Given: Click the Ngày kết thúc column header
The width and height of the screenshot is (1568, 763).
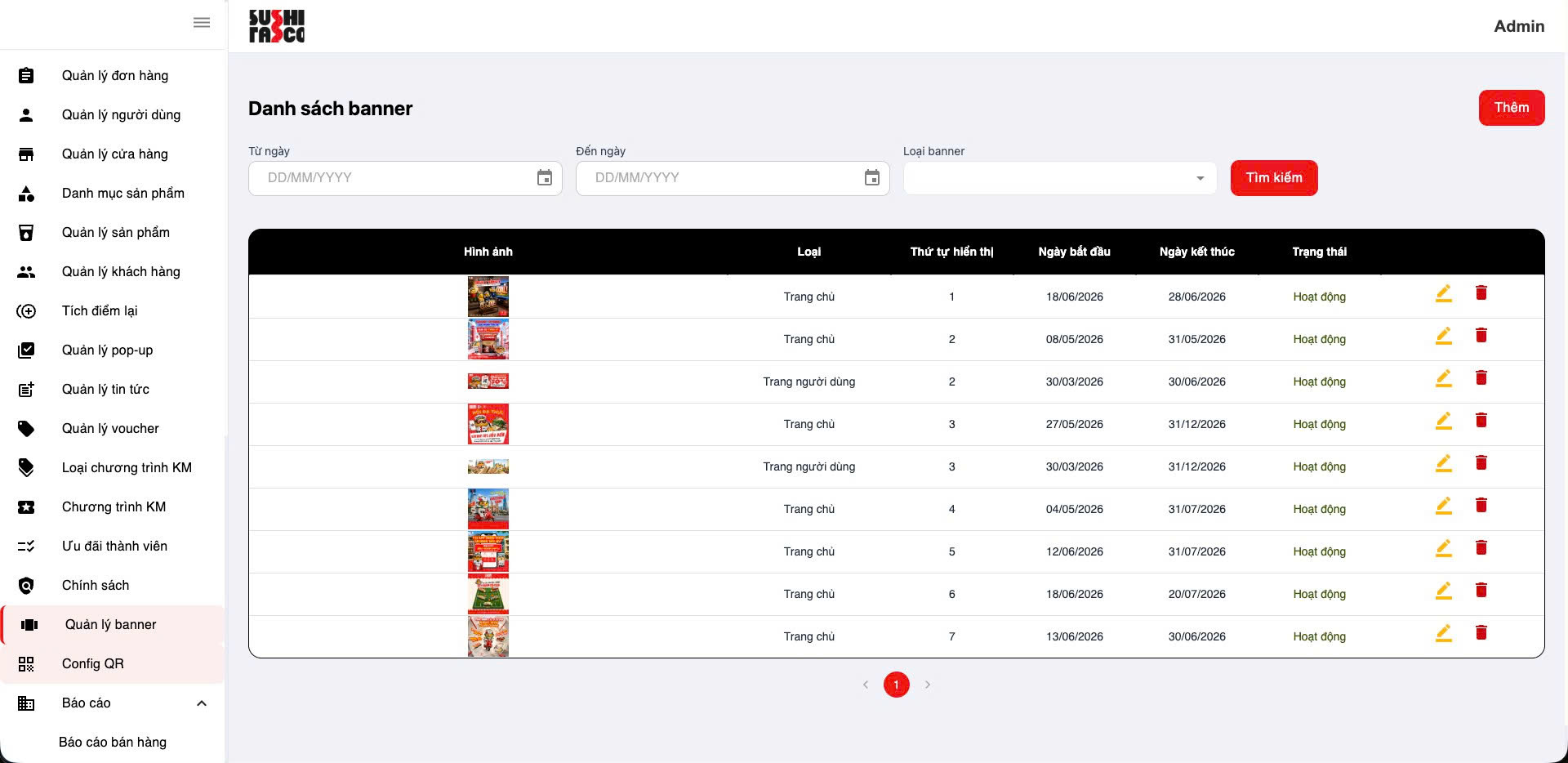Looking at the screenshot, I should point(1197,252).
